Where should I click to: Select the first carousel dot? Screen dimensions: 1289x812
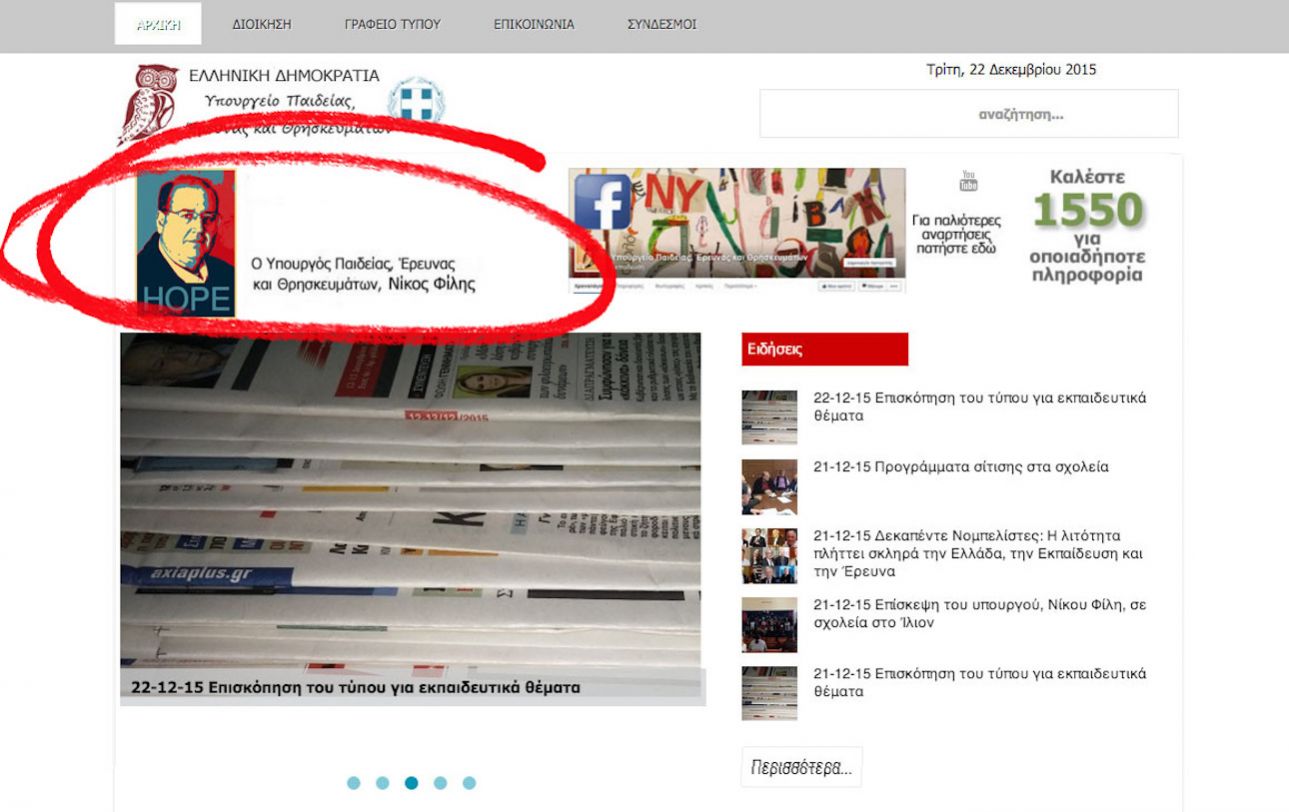click(353, 783)
